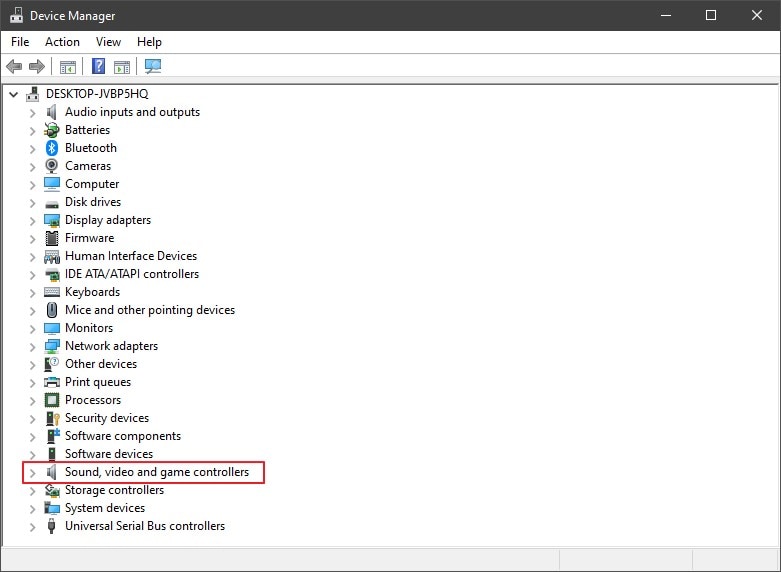Click the Storage controllers icon

52,490
